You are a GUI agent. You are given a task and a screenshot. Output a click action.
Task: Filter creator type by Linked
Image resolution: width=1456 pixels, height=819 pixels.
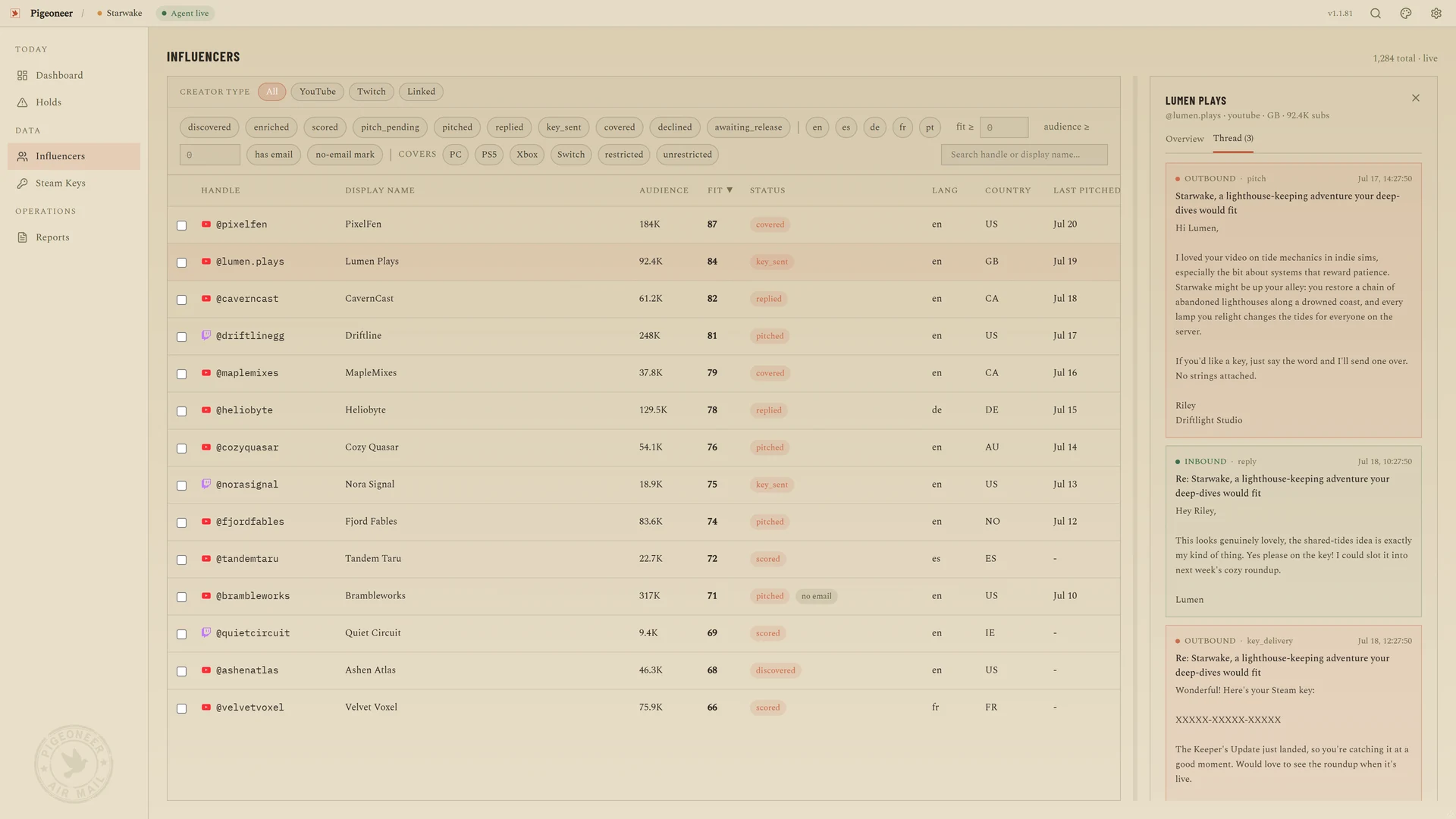point(421,92)
